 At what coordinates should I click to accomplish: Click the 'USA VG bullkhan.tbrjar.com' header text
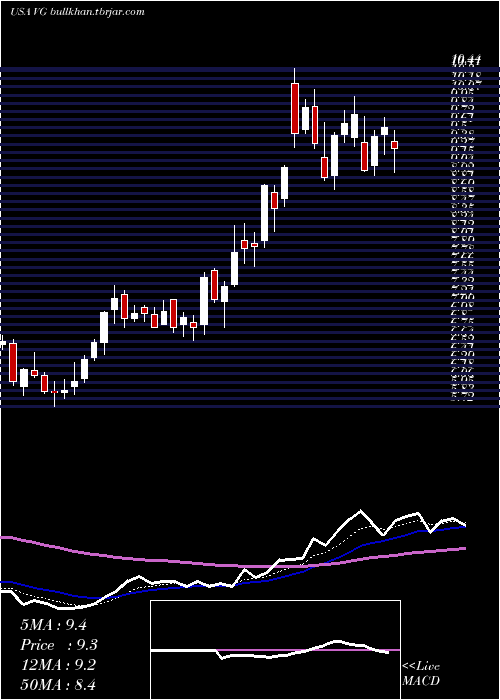77,12
